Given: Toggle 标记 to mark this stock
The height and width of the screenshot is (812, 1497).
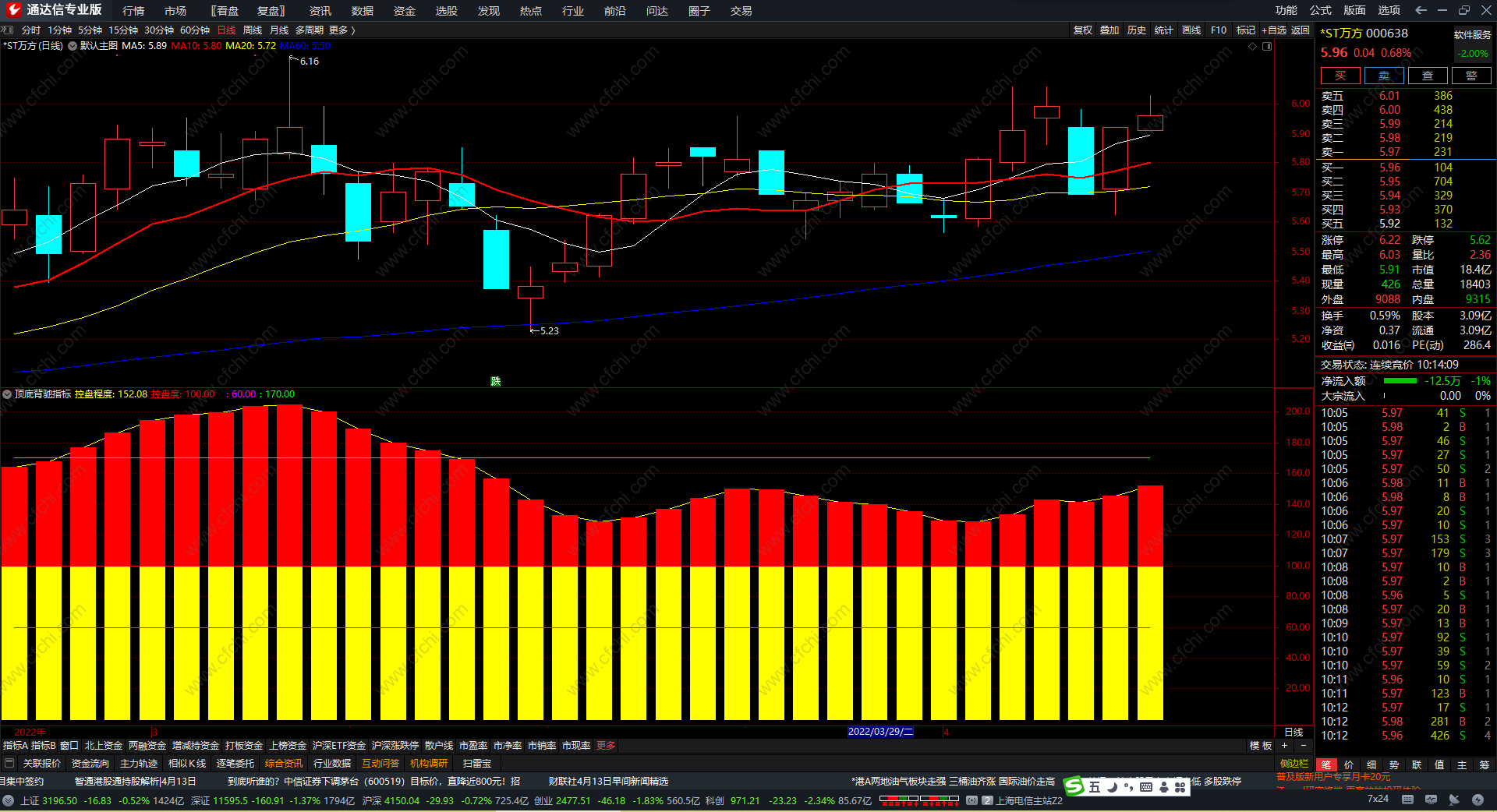Looking at the screenshot, I should (1246, 30).
